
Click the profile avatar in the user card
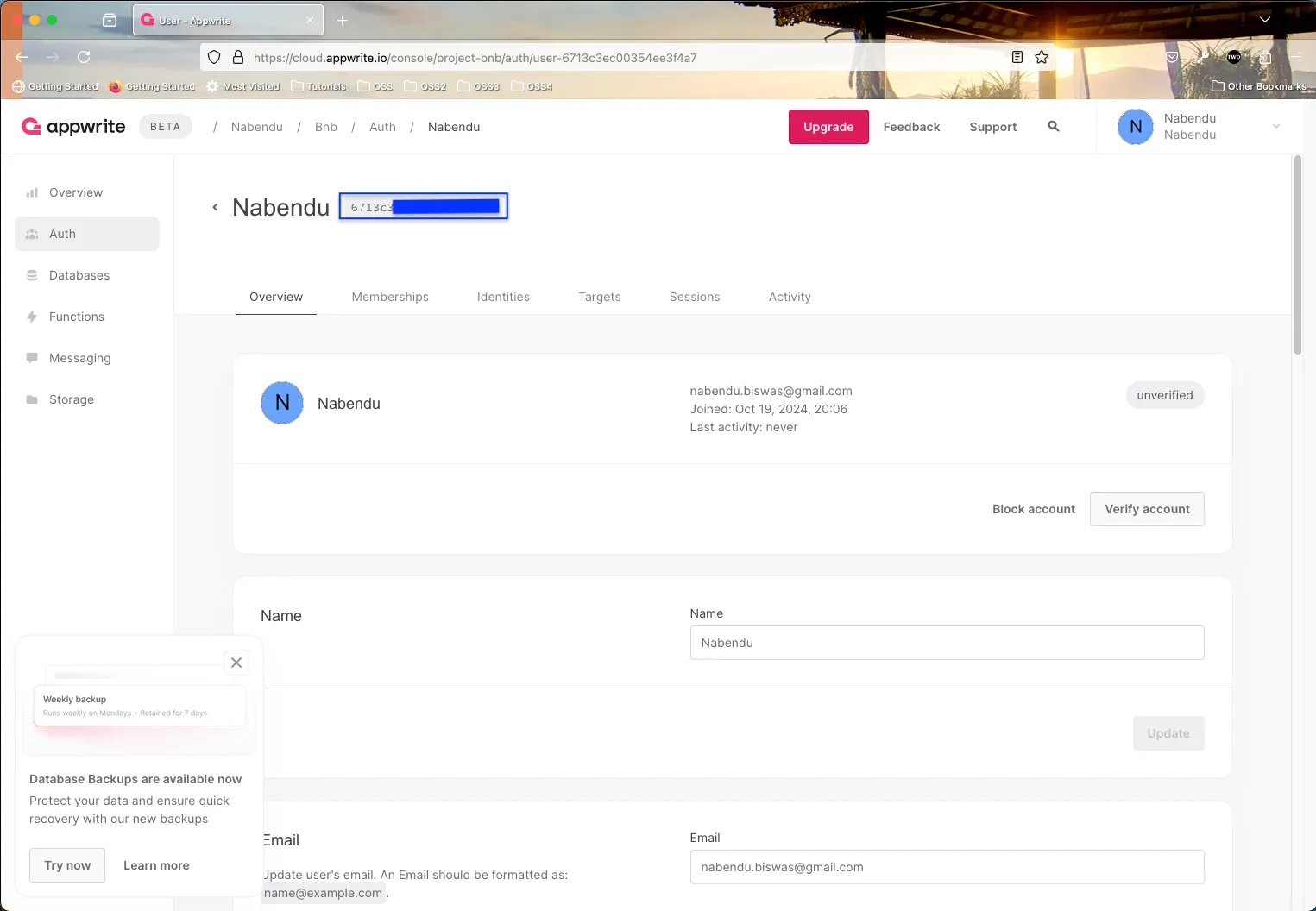pos(282,403)
